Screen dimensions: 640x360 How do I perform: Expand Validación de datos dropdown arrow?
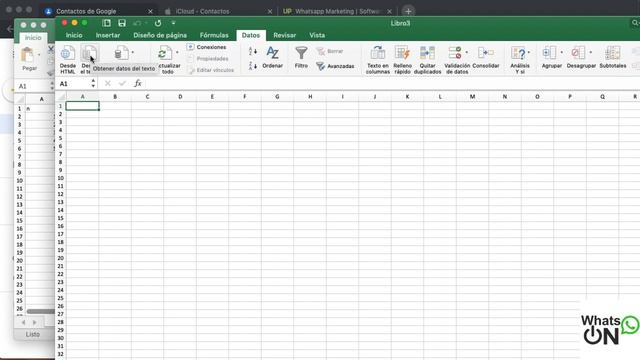tap(467, 52)
